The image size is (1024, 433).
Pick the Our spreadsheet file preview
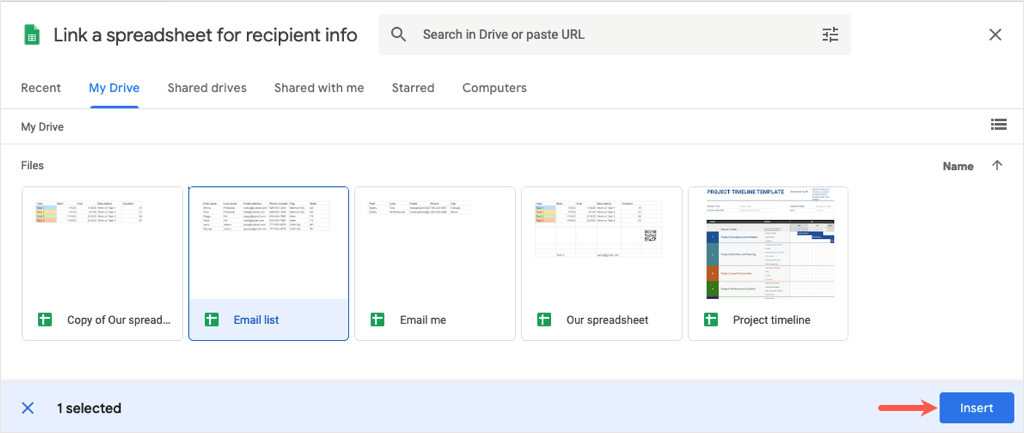click(x=601, y=243)
